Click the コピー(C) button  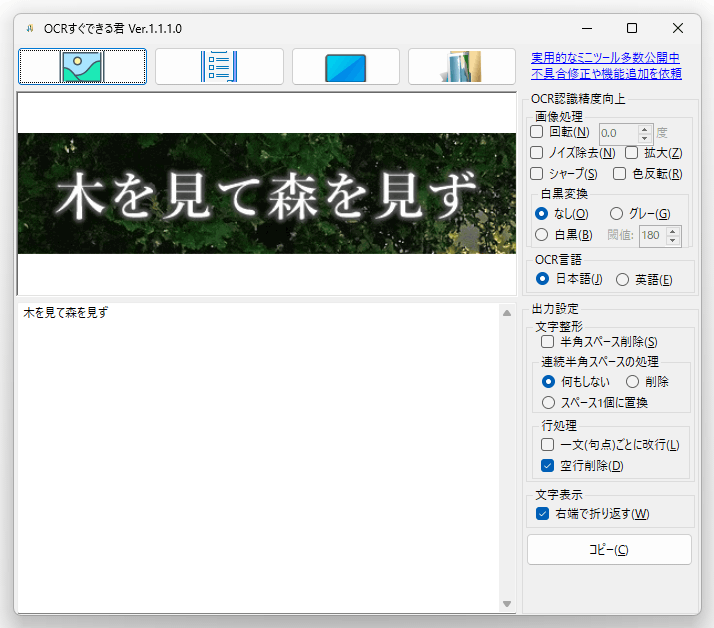coord(609,550)
